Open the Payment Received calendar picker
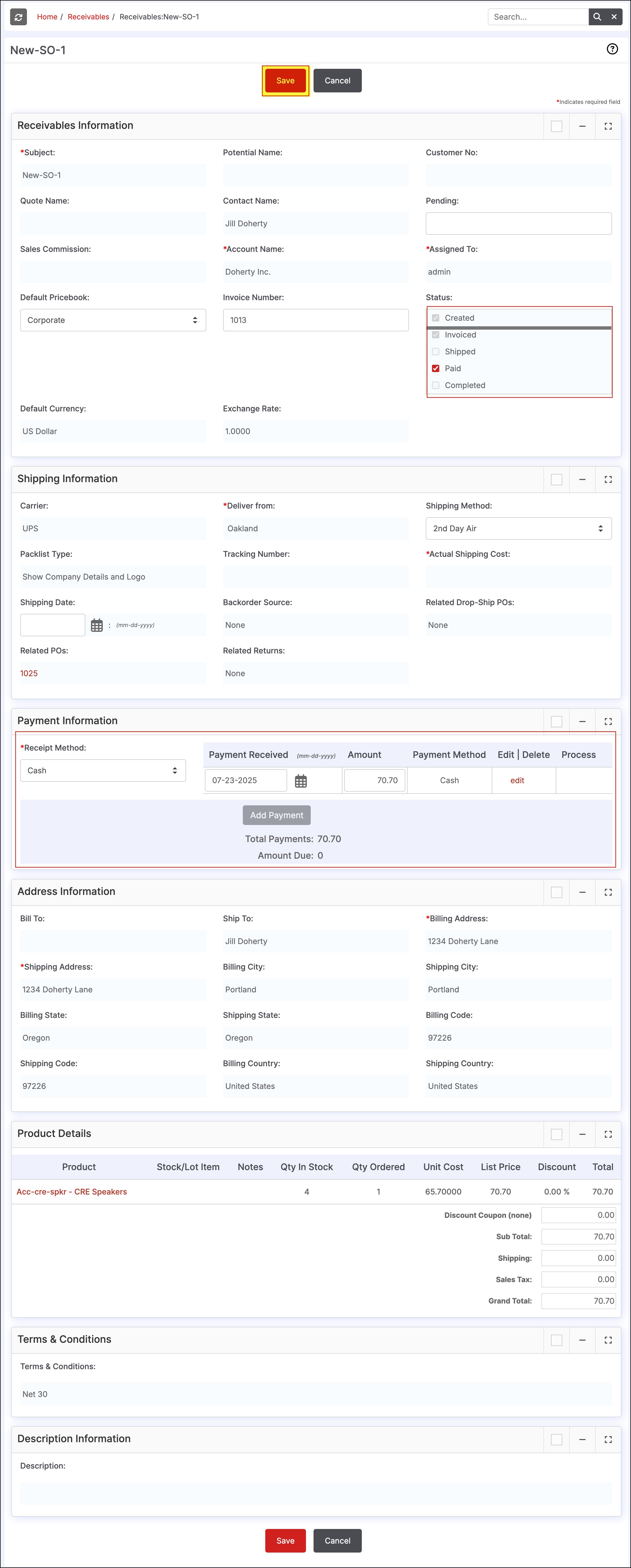Image resolution: width=631 pixels, height=1568 pixels. pyautogui.click(x=301, y=781)
